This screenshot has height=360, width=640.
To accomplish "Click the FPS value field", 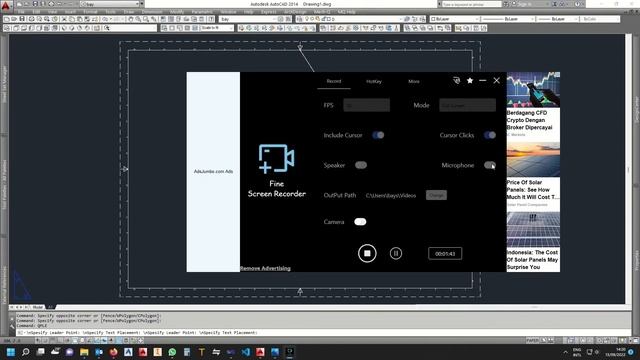I will (367, 105).
